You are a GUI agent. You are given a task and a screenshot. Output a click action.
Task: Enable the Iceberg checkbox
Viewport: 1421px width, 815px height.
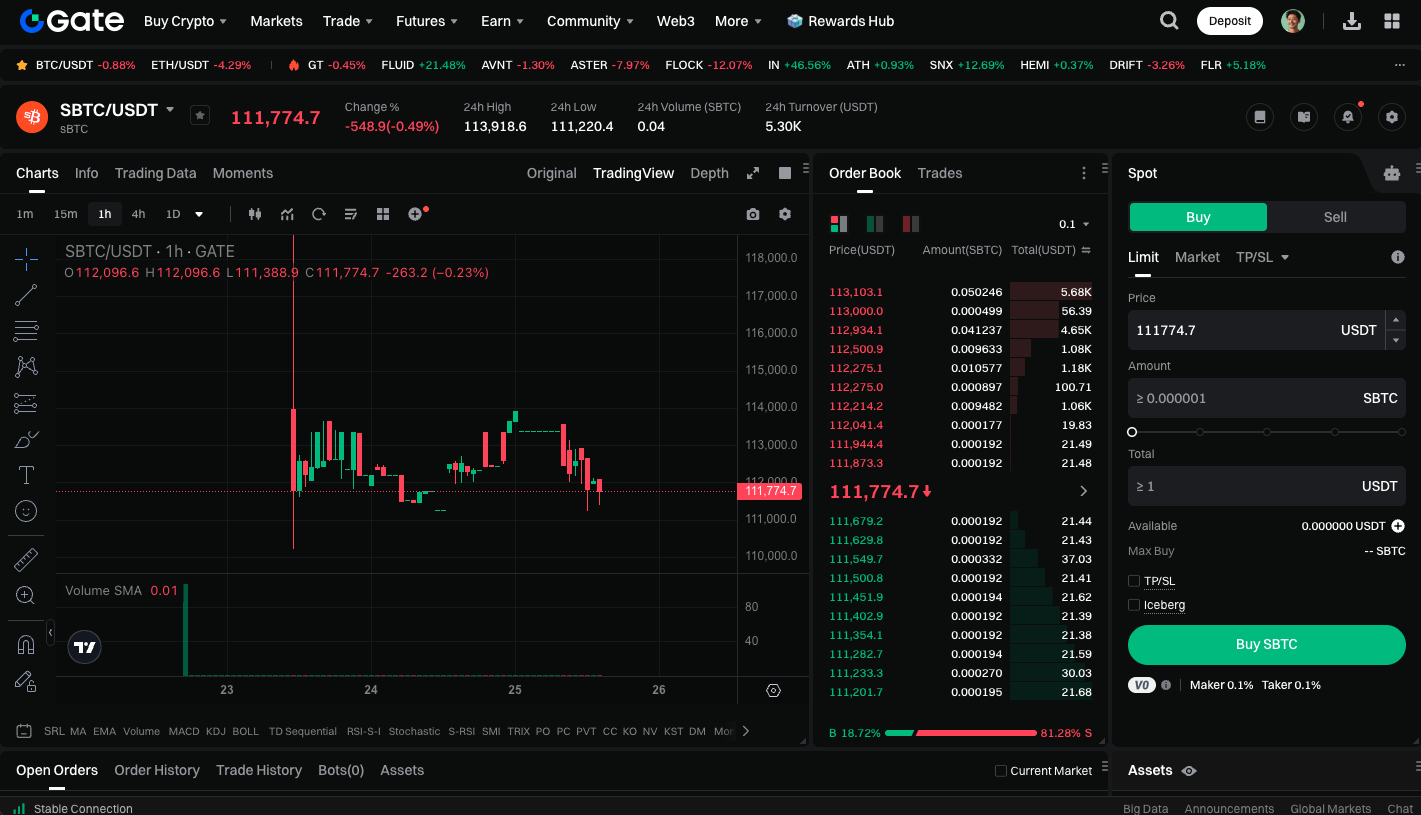coord(1134,605)
